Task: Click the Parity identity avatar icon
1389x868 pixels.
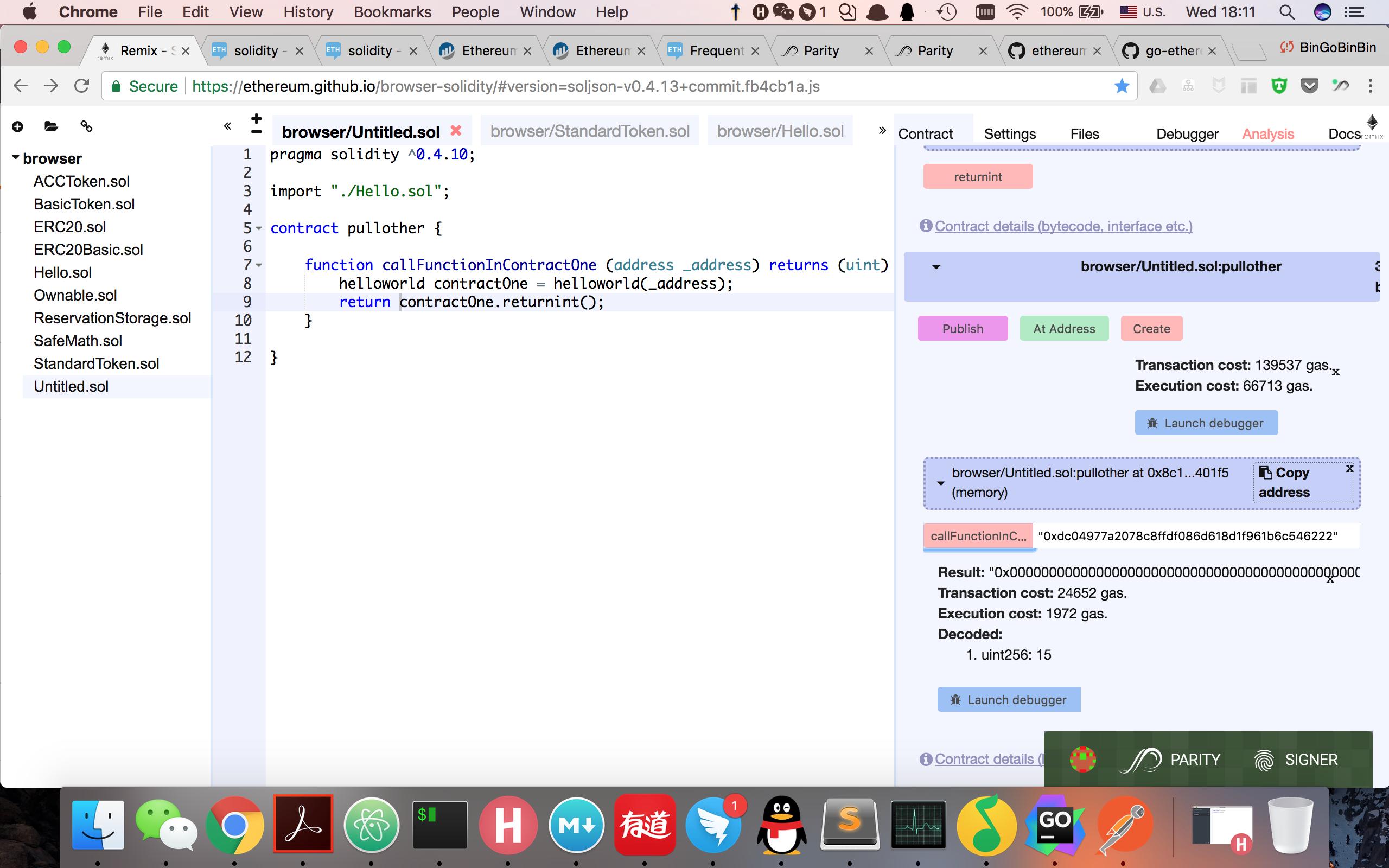Action: pos(1083,759)
